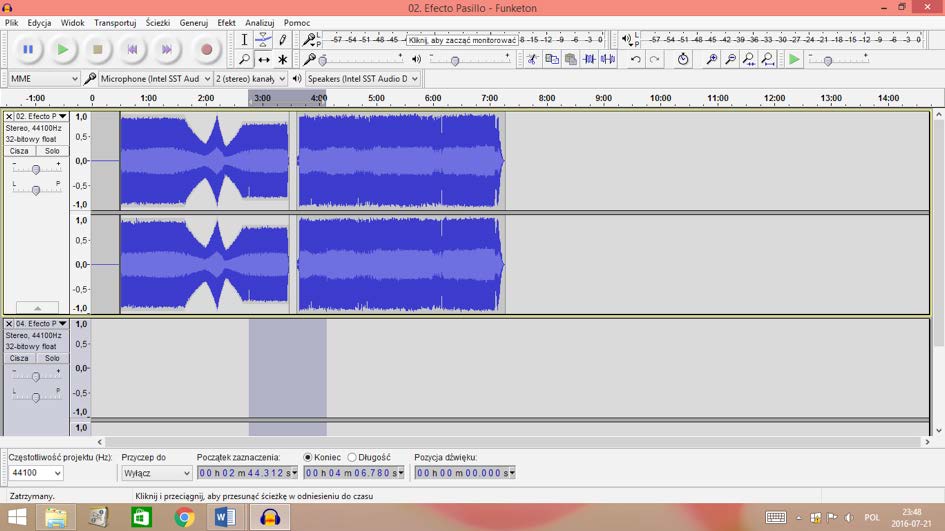The image size is (945, 531).
Task: Open the 2 (stereo) kanały dropdown
Action: (x=251, y=78)
